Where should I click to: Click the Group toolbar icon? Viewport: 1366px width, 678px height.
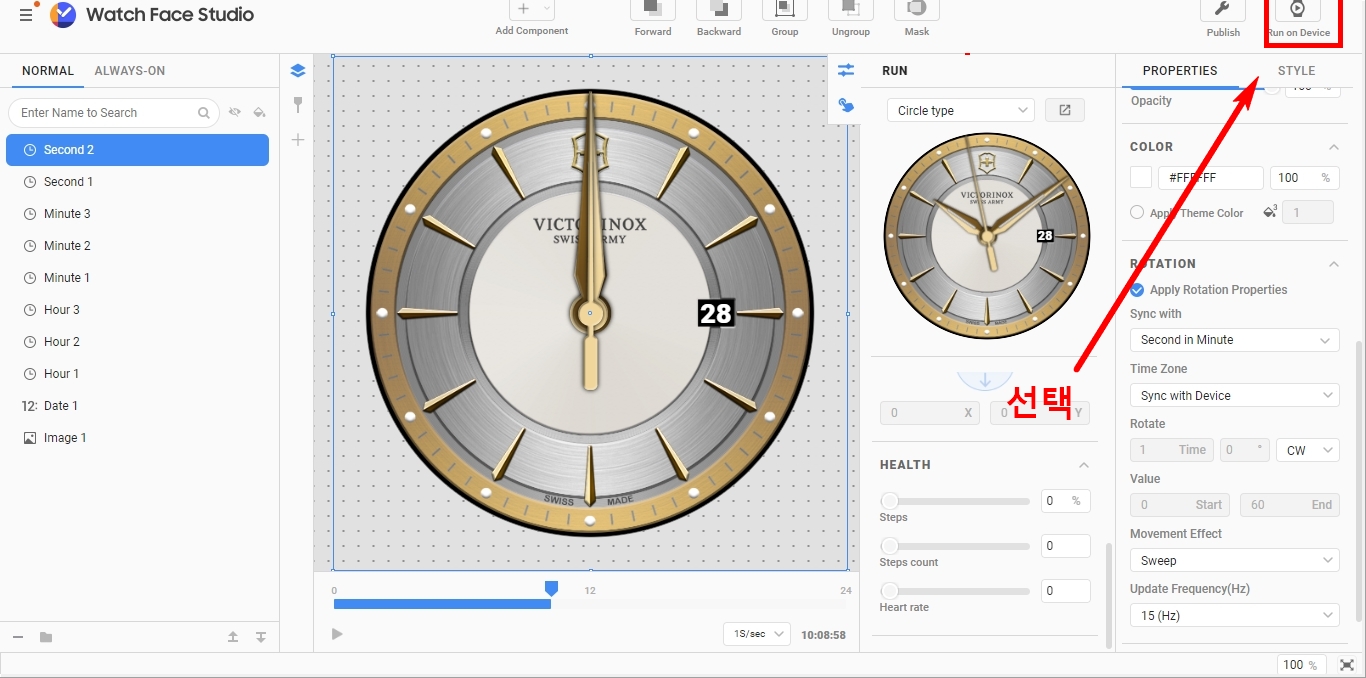pyautogui.click(x=784, y=9)
